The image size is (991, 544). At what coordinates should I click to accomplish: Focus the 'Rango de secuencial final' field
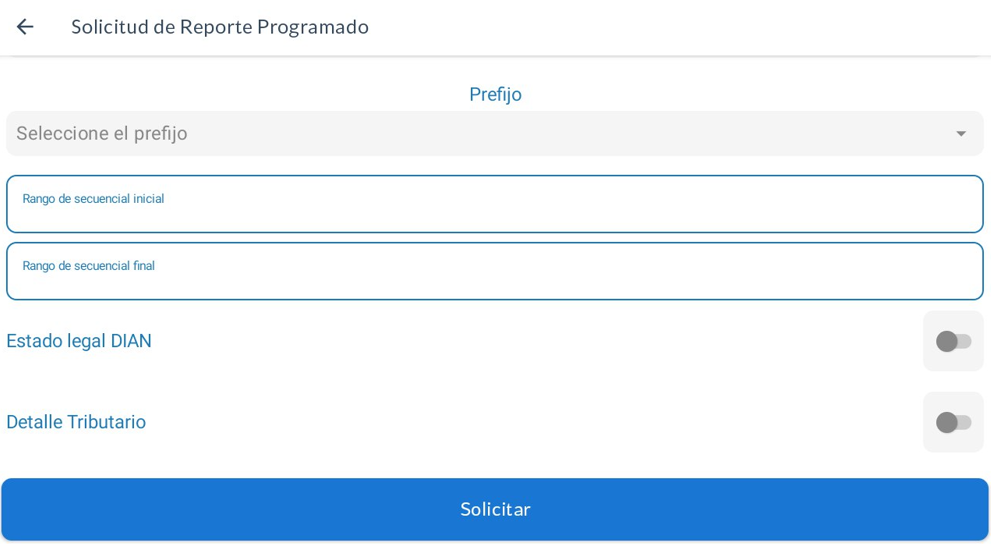pyautogui.click(x=494, y=279)
